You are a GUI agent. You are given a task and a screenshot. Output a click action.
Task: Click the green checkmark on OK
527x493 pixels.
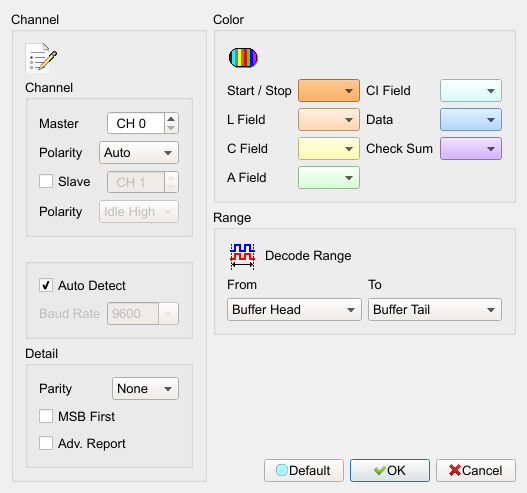pos(379,470)
